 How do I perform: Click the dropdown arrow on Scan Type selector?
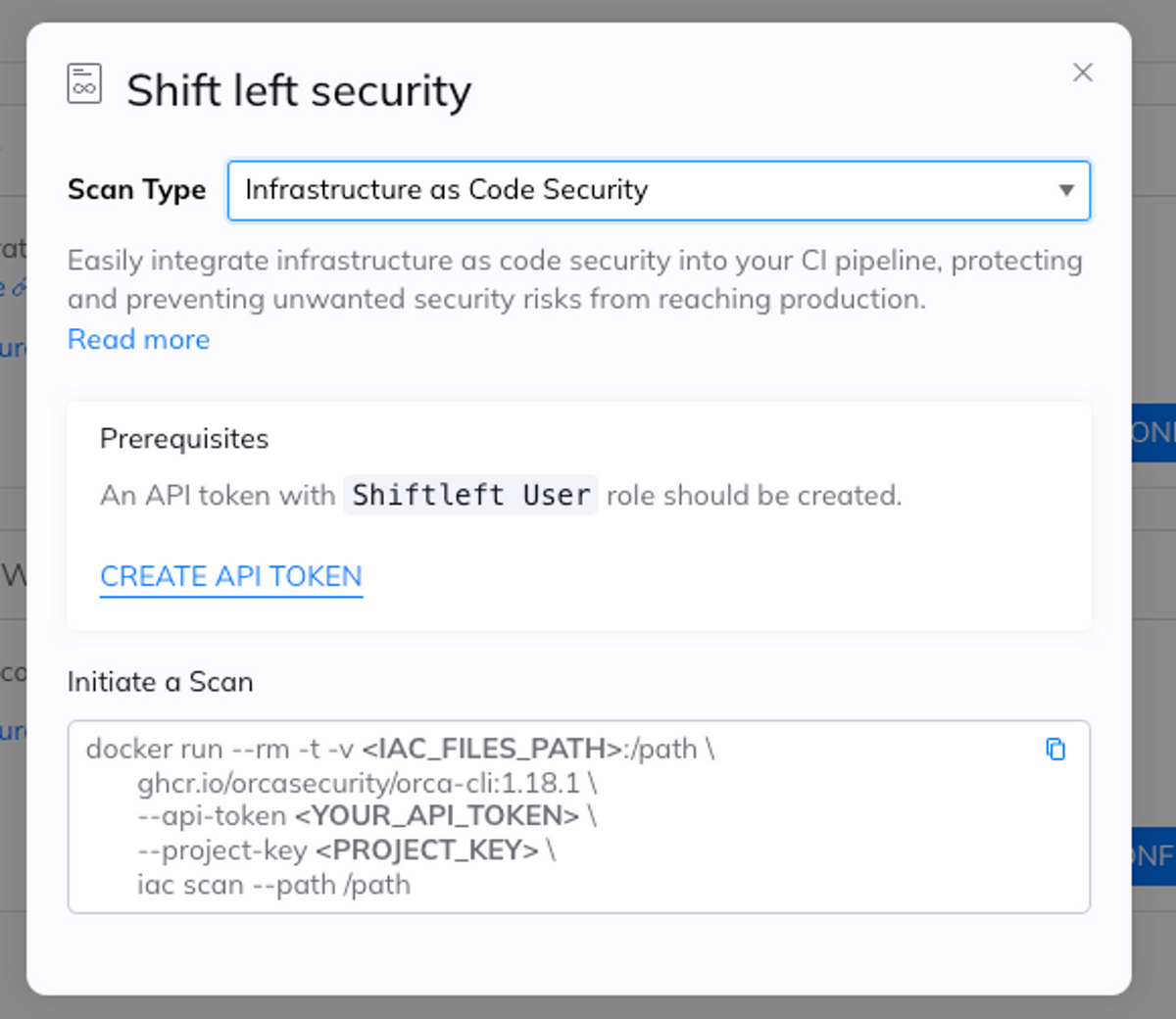[1066, 191]
